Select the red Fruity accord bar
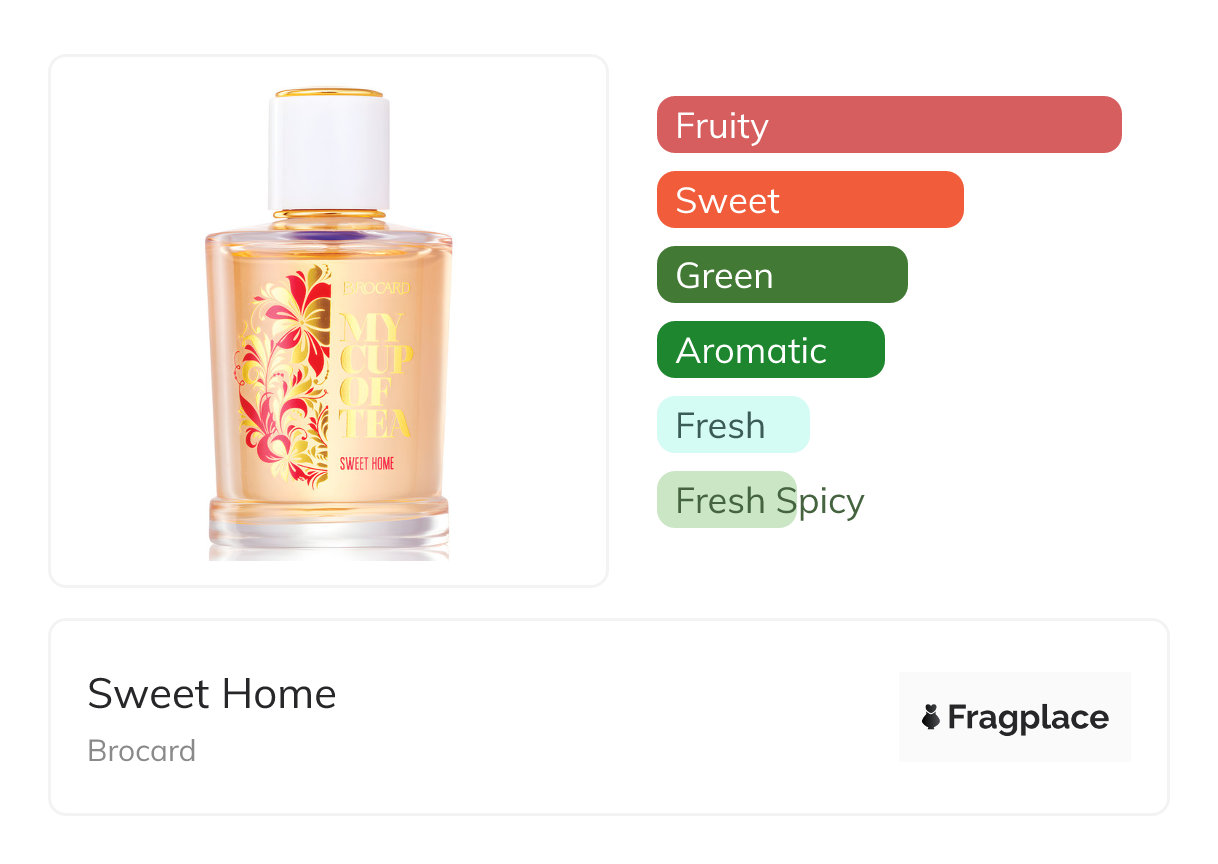This screenshot has width=1218, height=864. click(x=888, y=125)
